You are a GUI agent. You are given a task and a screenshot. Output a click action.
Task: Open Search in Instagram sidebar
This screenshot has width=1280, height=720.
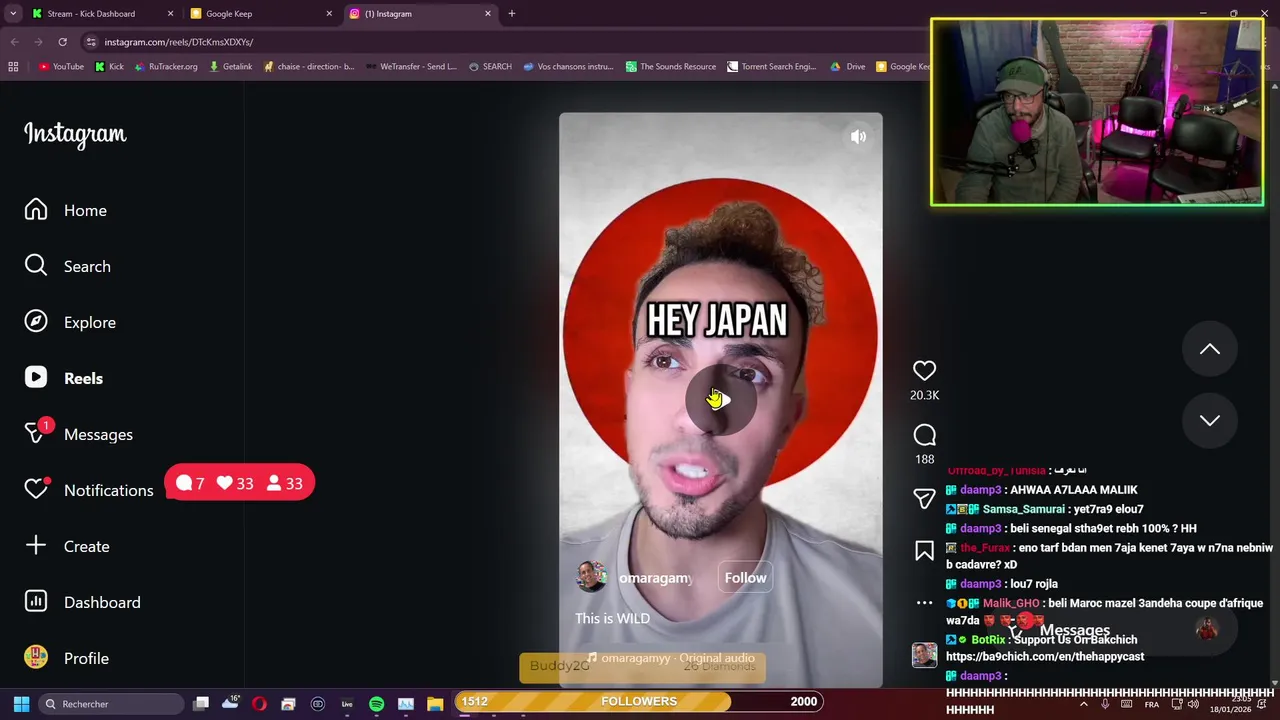tap(68, 266)
